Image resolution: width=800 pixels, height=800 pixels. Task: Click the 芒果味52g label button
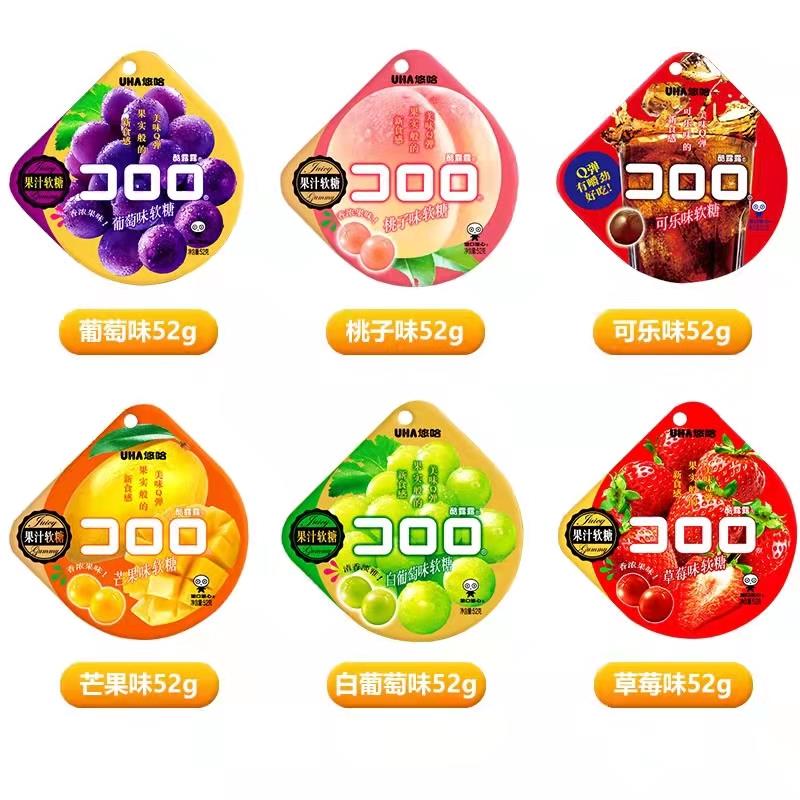pyautogui.click(x=139, y=685)
